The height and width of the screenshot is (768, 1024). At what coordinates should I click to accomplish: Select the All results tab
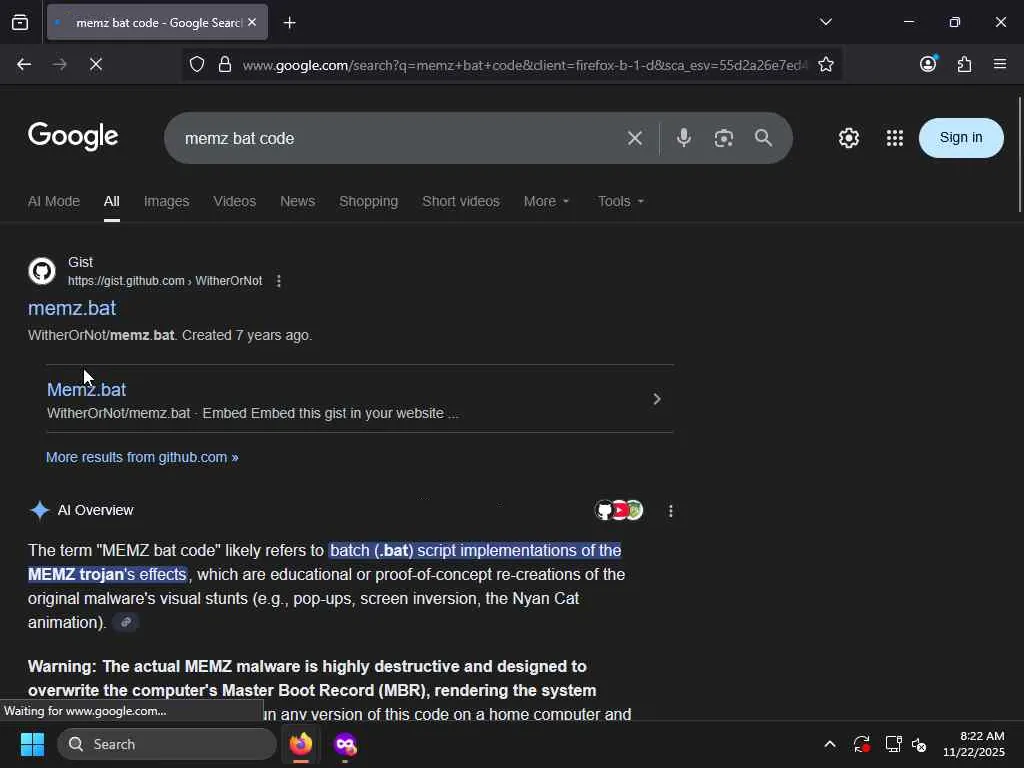coord(112,201)
